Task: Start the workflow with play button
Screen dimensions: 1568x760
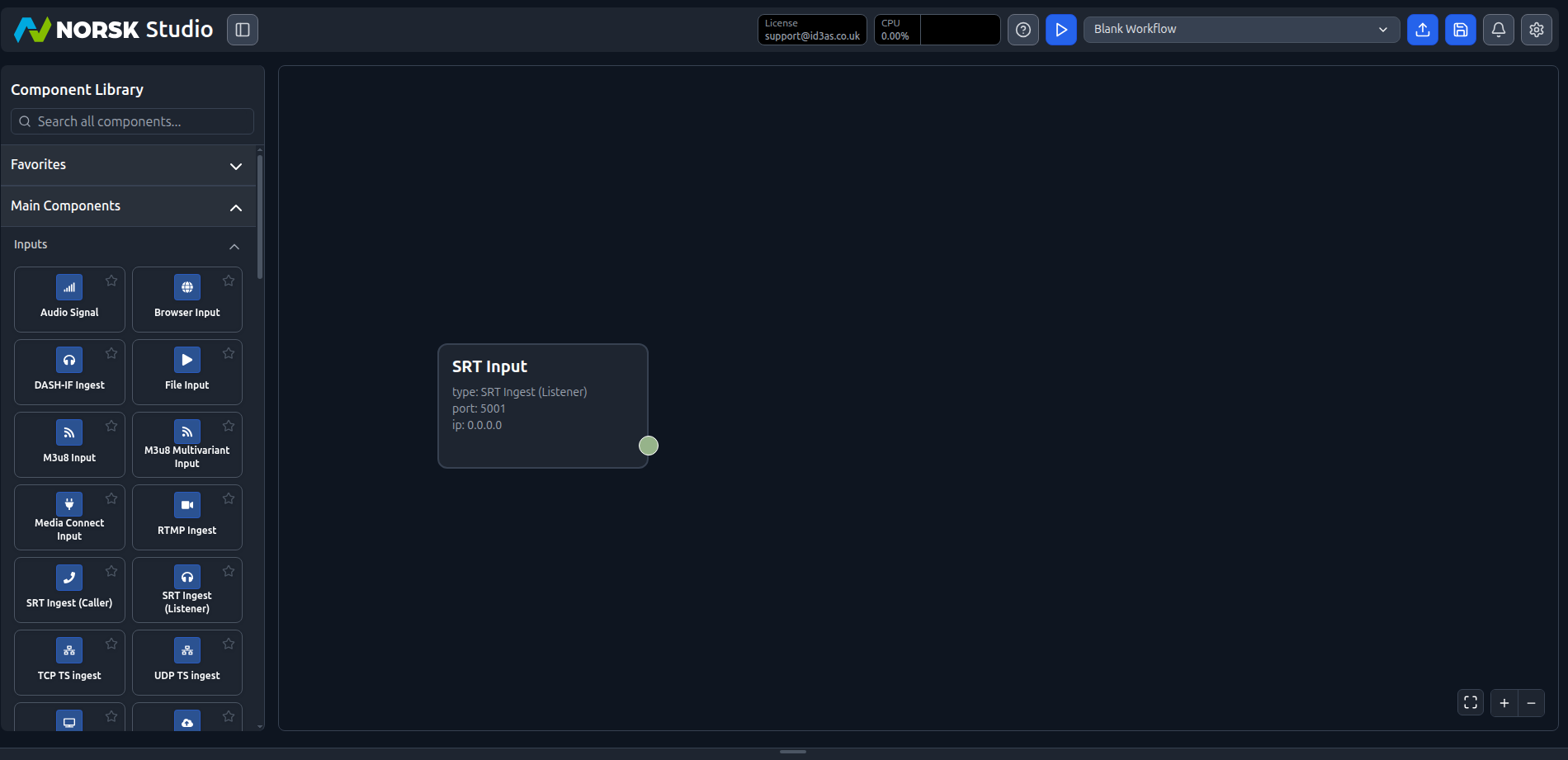Action: coord(1061,30)
